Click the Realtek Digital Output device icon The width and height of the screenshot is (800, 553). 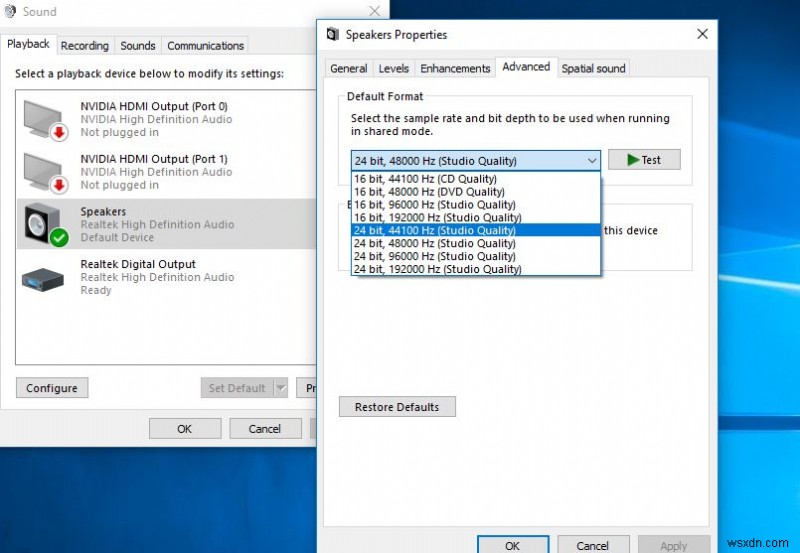pos(43,279)
